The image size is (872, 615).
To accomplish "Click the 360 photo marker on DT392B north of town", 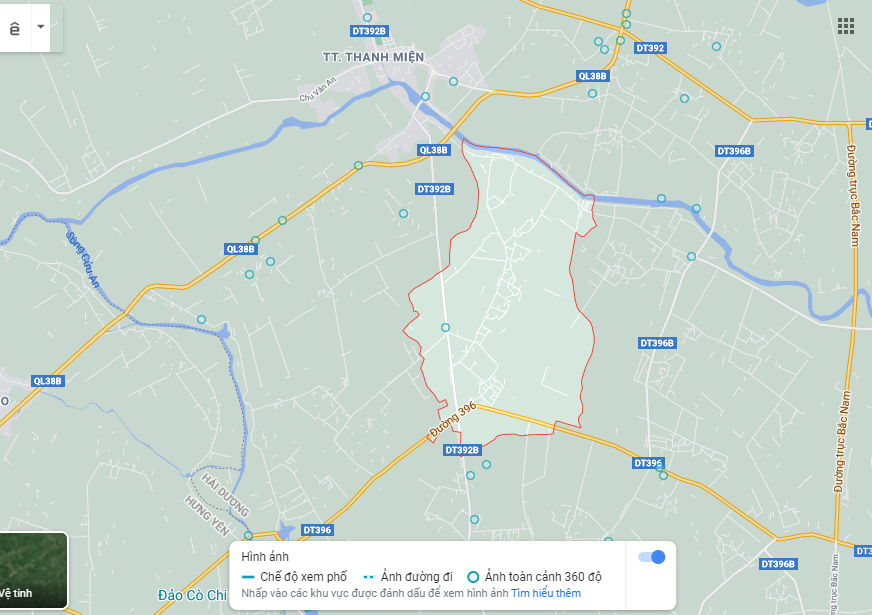I will click(367, 18).
